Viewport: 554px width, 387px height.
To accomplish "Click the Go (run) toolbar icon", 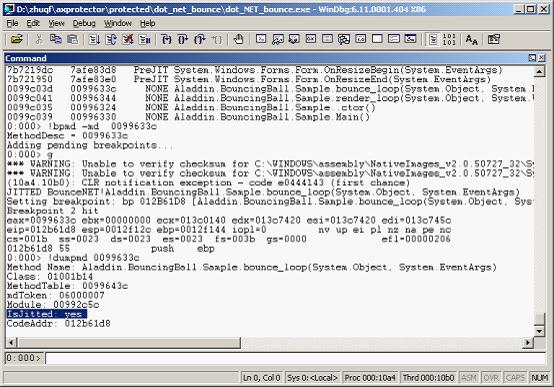I will point(94,39).
